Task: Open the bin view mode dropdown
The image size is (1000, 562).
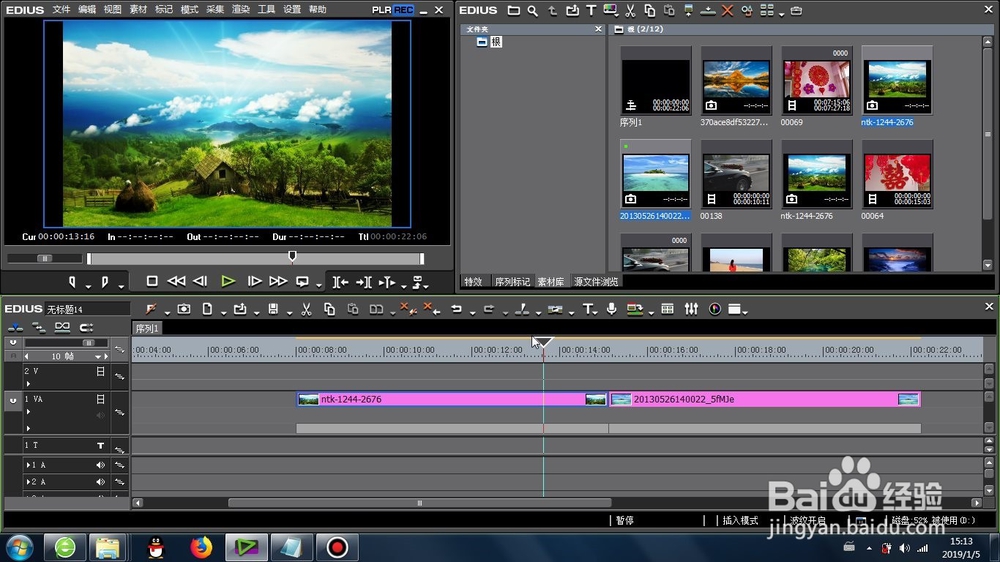Action: point(782,13)
